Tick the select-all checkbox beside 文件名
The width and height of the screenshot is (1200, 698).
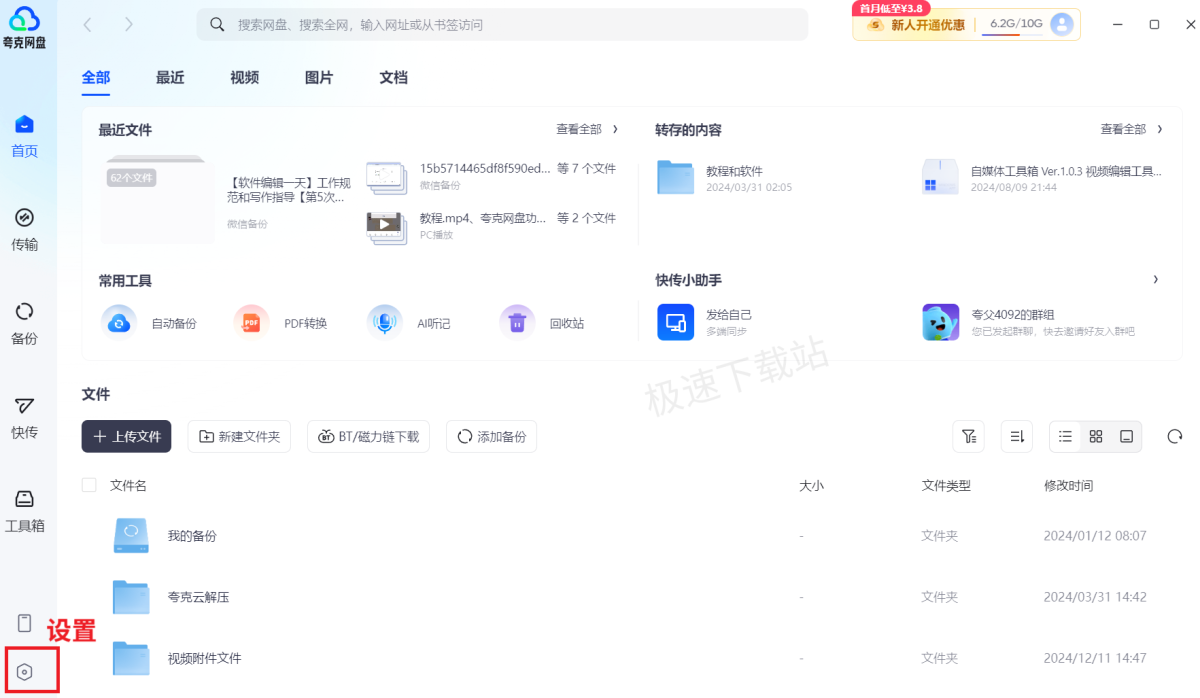89,485
